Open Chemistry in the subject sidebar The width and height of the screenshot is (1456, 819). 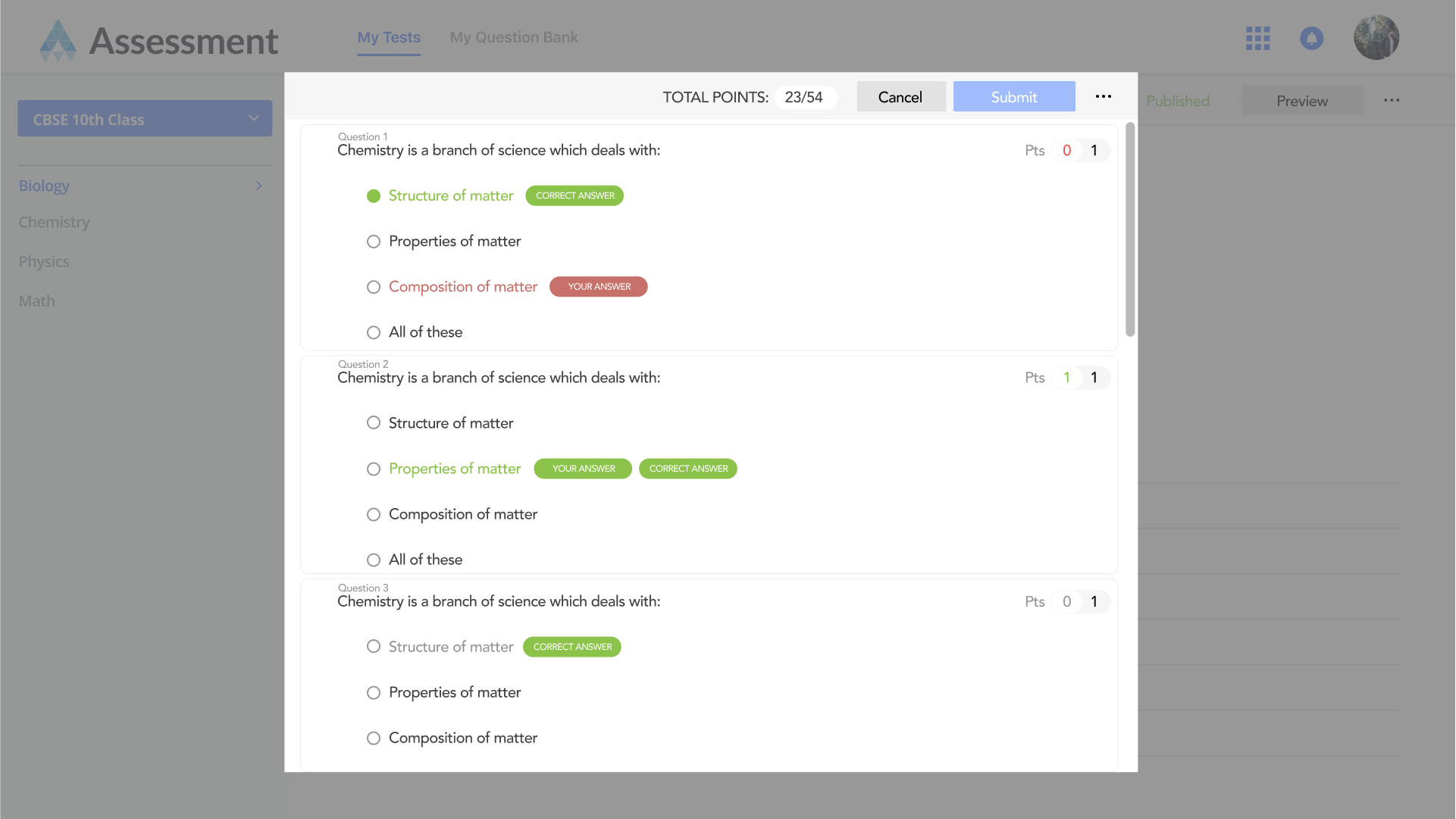click(55, 222)
